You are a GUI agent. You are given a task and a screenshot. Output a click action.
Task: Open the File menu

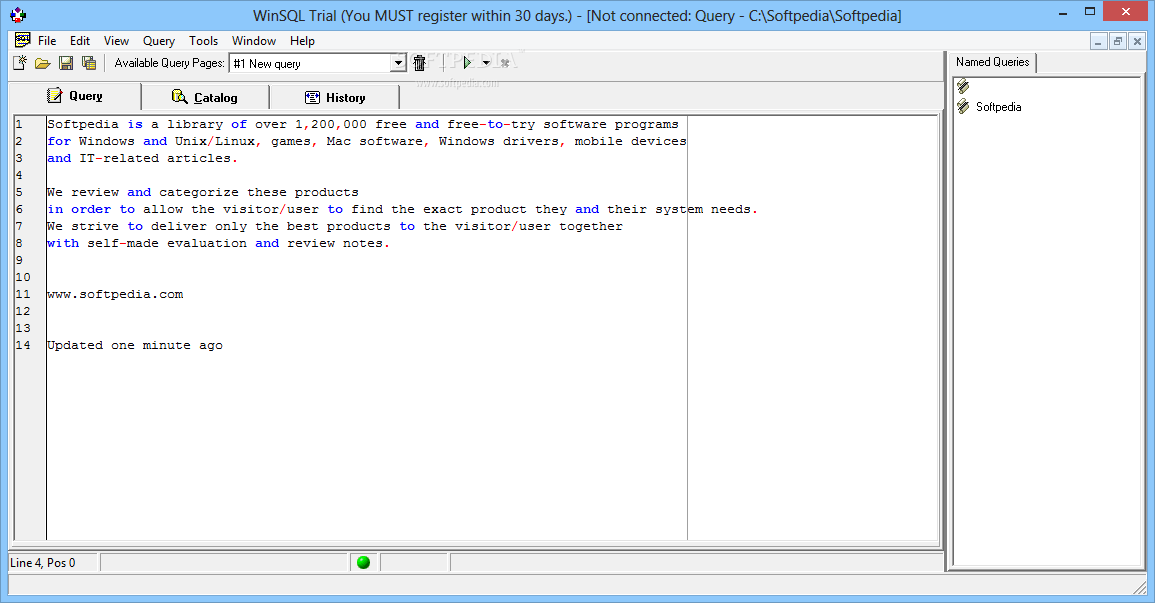click(x=47, y=41)
